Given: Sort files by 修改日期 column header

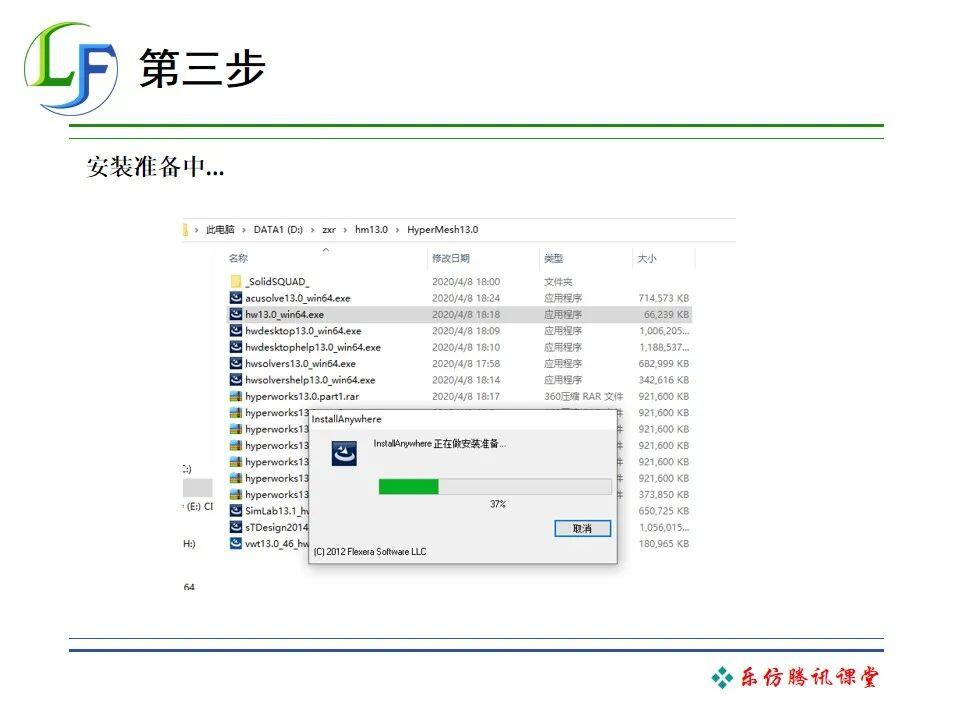Looking at the screenshot, I should tap(451, 258).
